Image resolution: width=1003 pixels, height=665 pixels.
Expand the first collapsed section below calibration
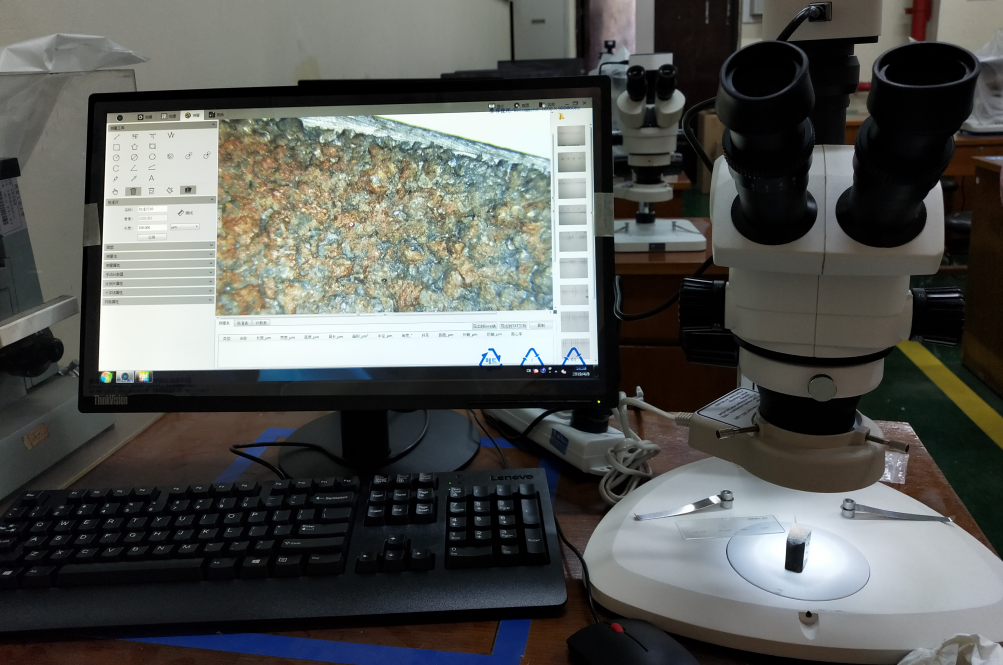pos(159,247)
